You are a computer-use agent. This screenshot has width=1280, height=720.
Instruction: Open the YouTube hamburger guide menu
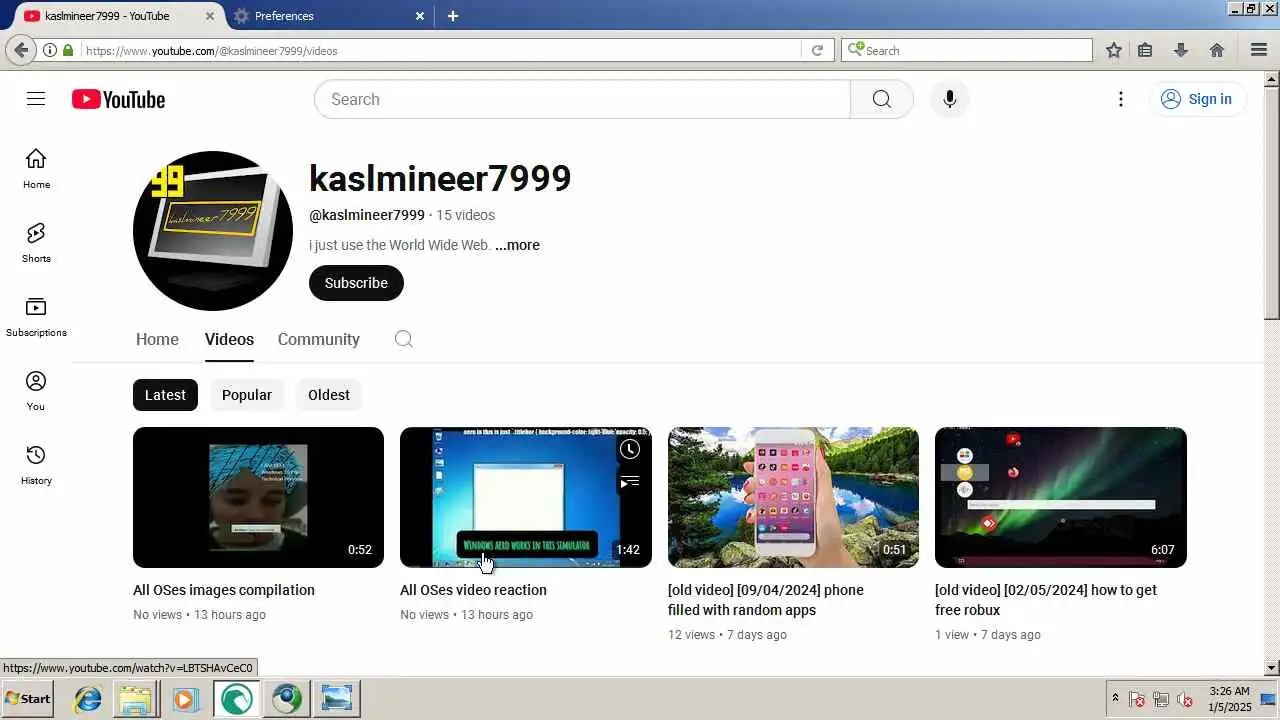click(36, 99)
